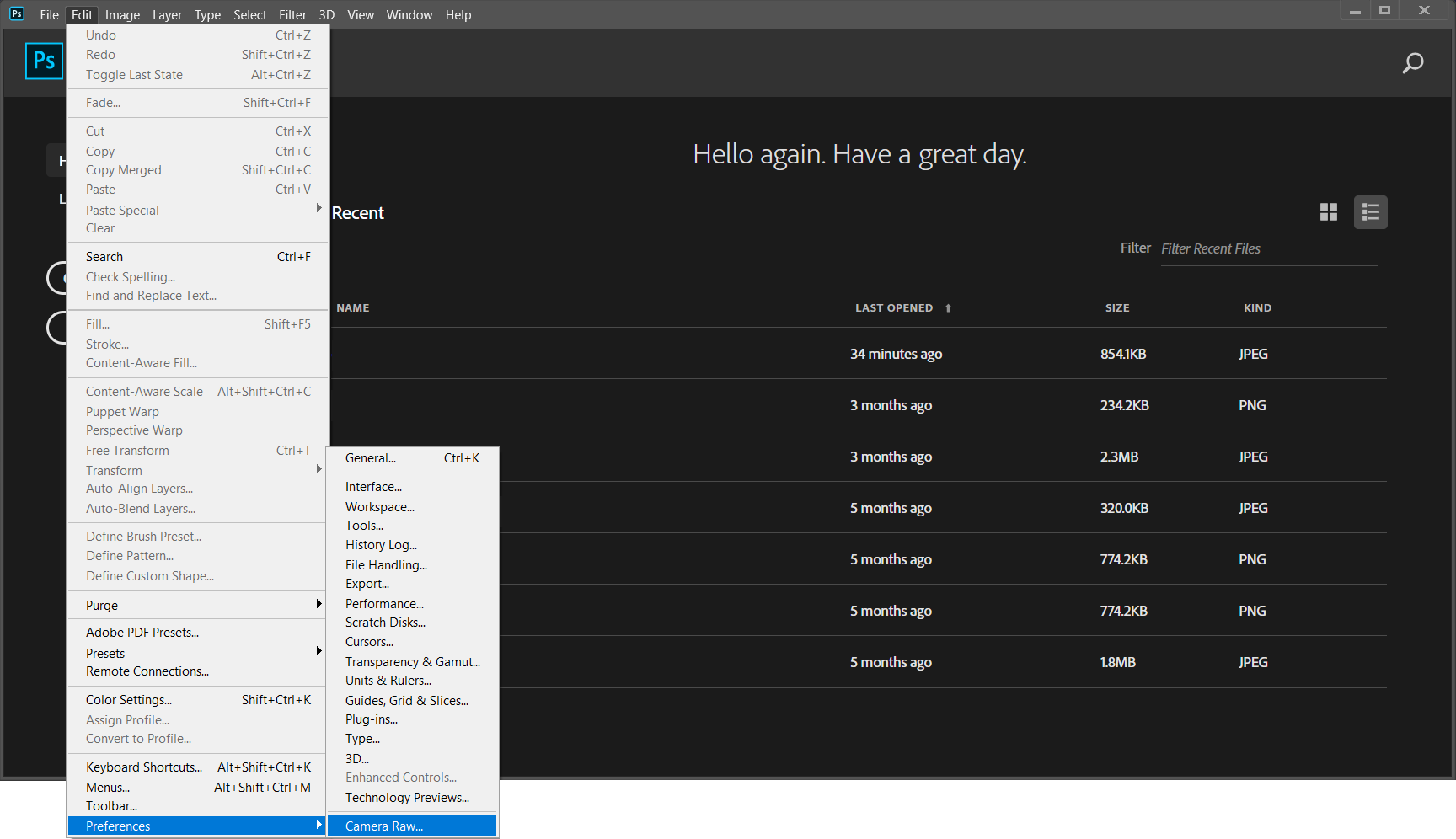Open the Window menu
Image resolution: width=1456 pixels, height=839 pixels.
click(409, 15)
